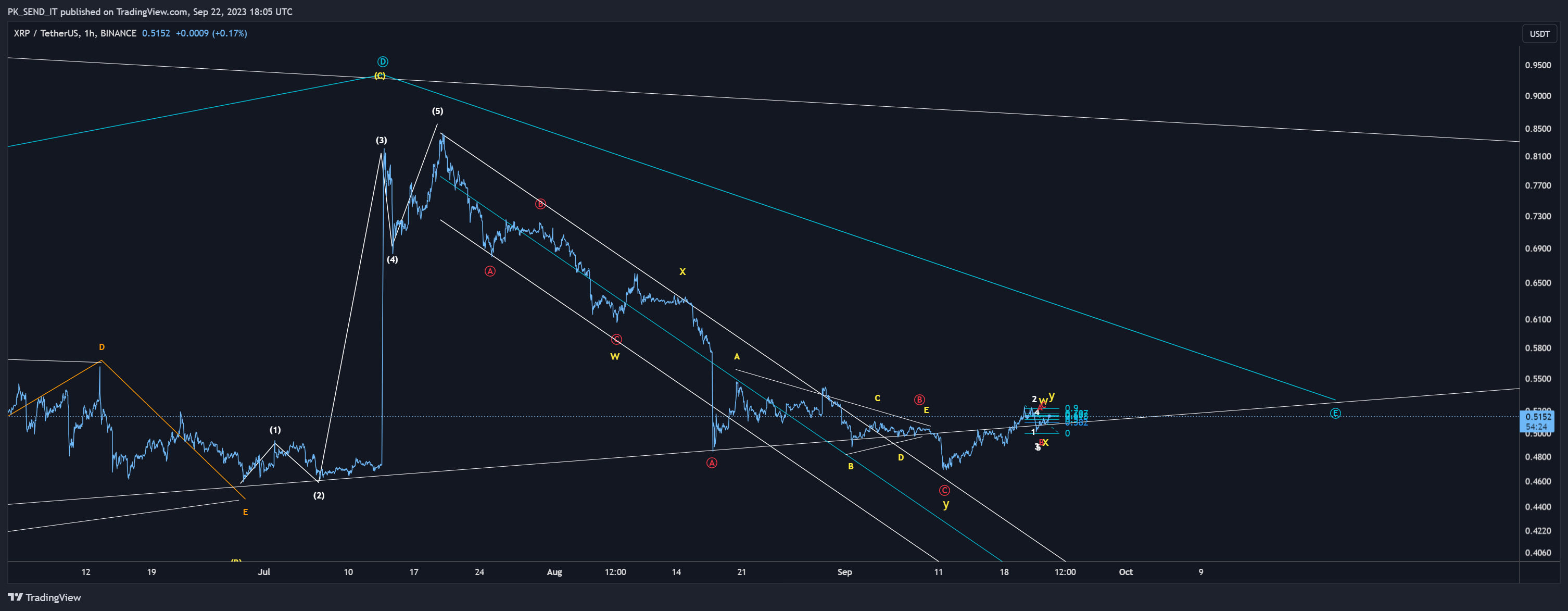This screenshot has height=611, width=1568.
Task: Select the yellow (C) wave label
Action: (379, 76)
